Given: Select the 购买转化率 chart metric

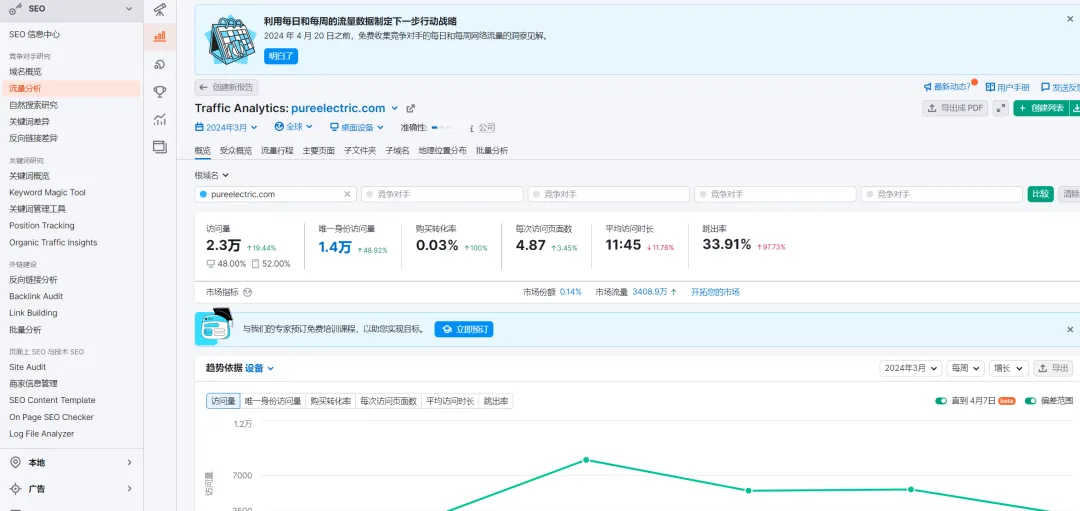Looking at the screenshot, I should point(331,401).
